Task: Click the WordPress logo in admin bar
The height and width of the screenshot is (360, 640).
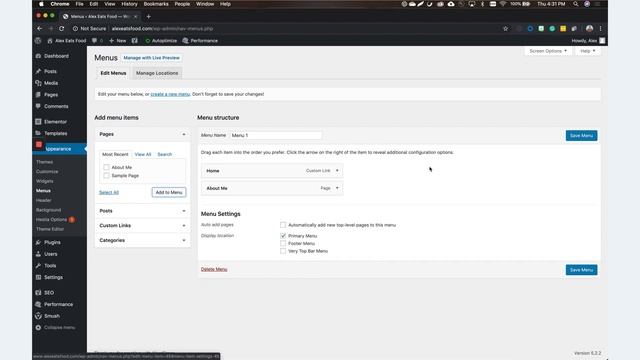Action: (38, 40)
